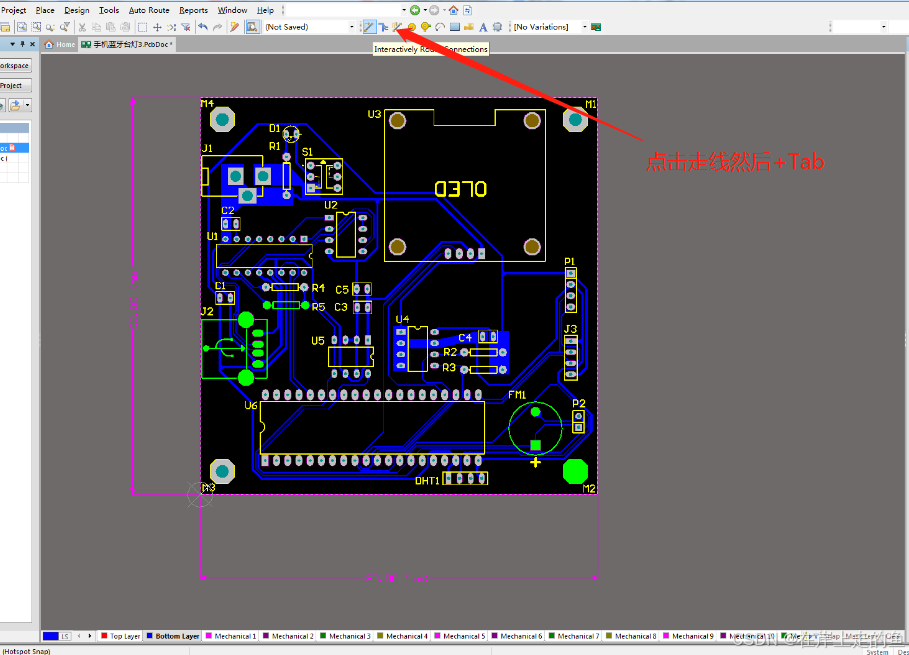Open the back button history dropdown arrow

pyautogui.click(x=425, y=10)
